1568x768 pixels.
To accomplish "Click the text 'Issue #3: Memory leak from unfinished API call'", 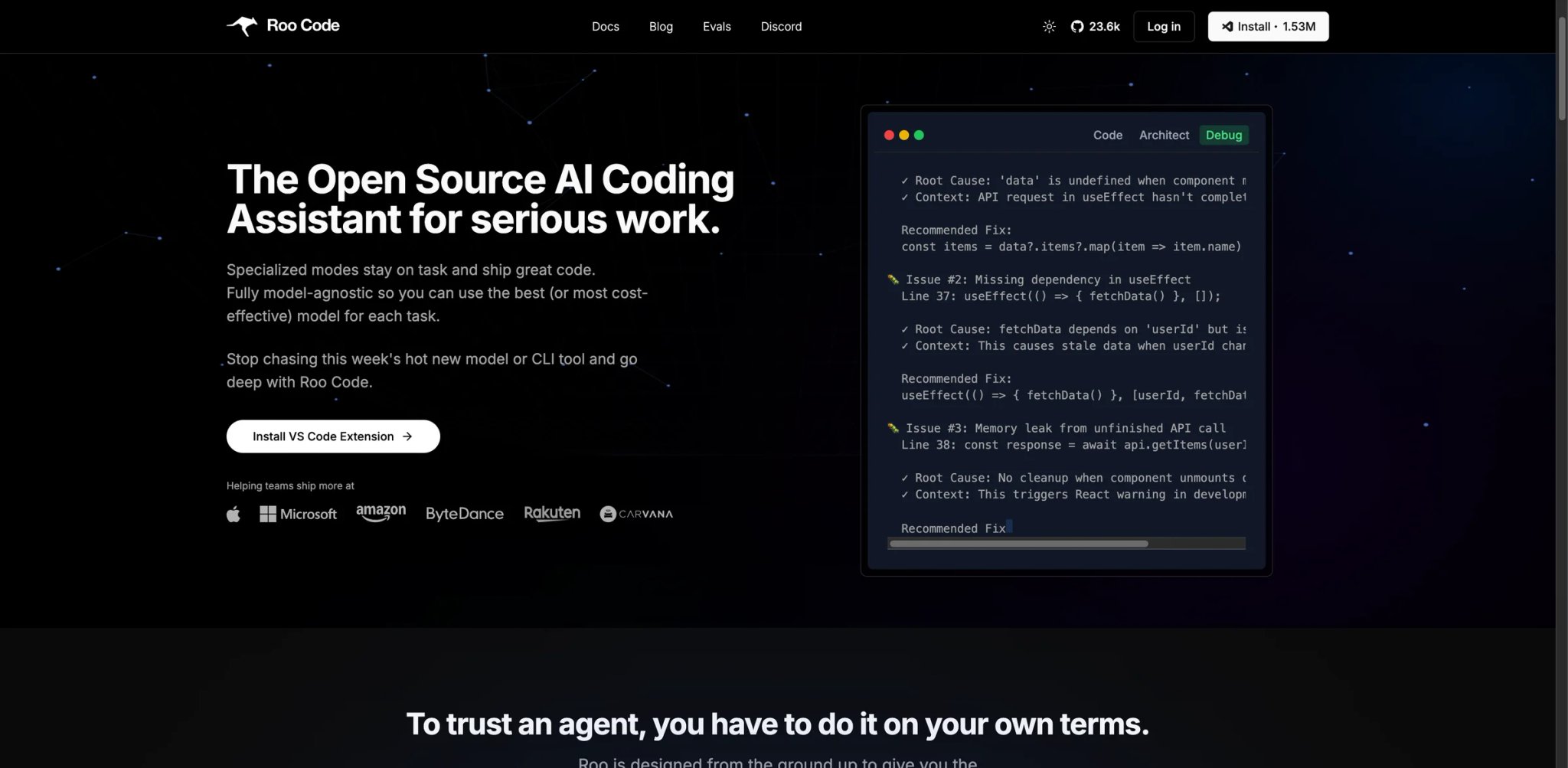I will (x=1066, y=428).
